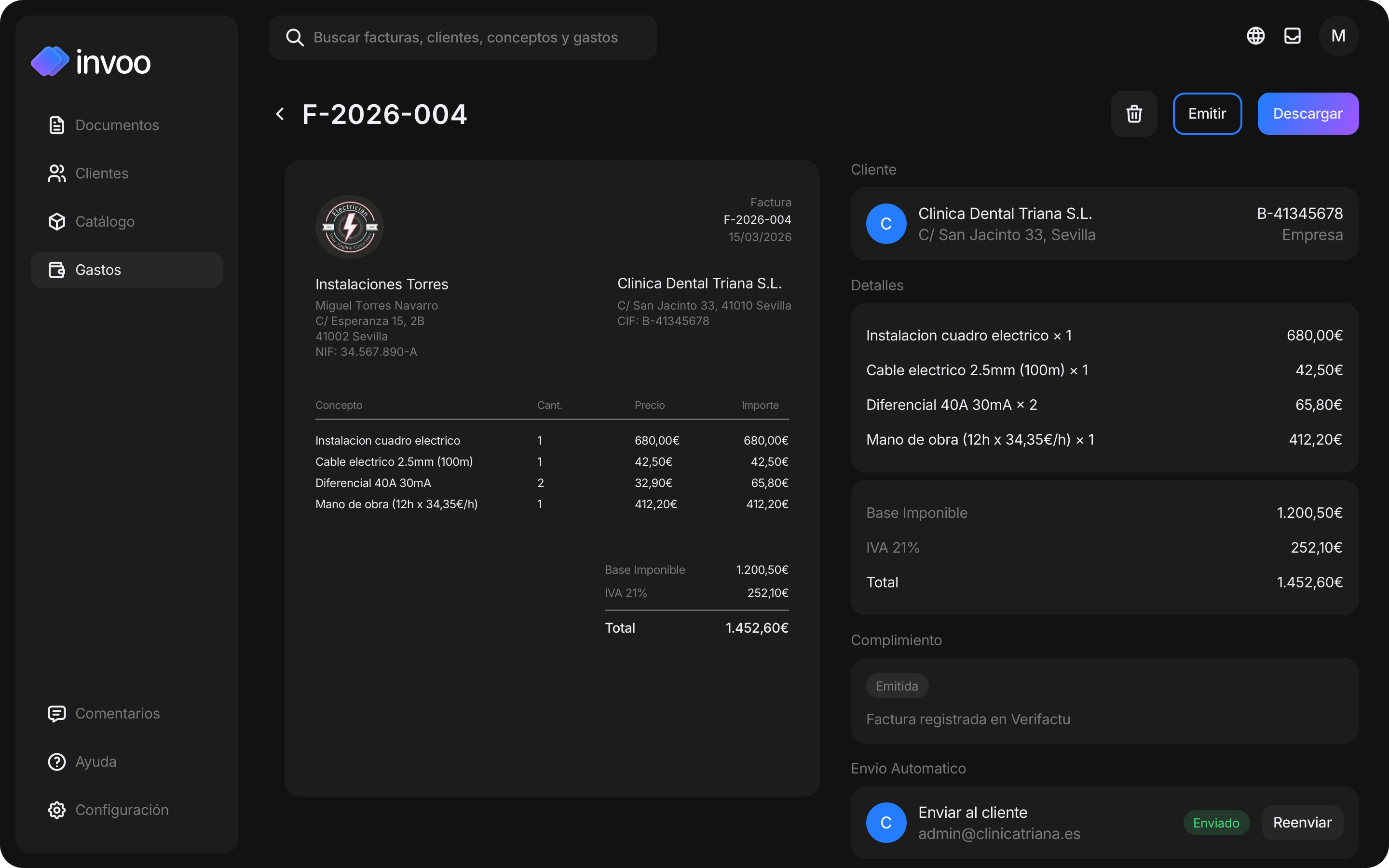
Task: Click the Clientes people icon
Action: coord(57,174)
